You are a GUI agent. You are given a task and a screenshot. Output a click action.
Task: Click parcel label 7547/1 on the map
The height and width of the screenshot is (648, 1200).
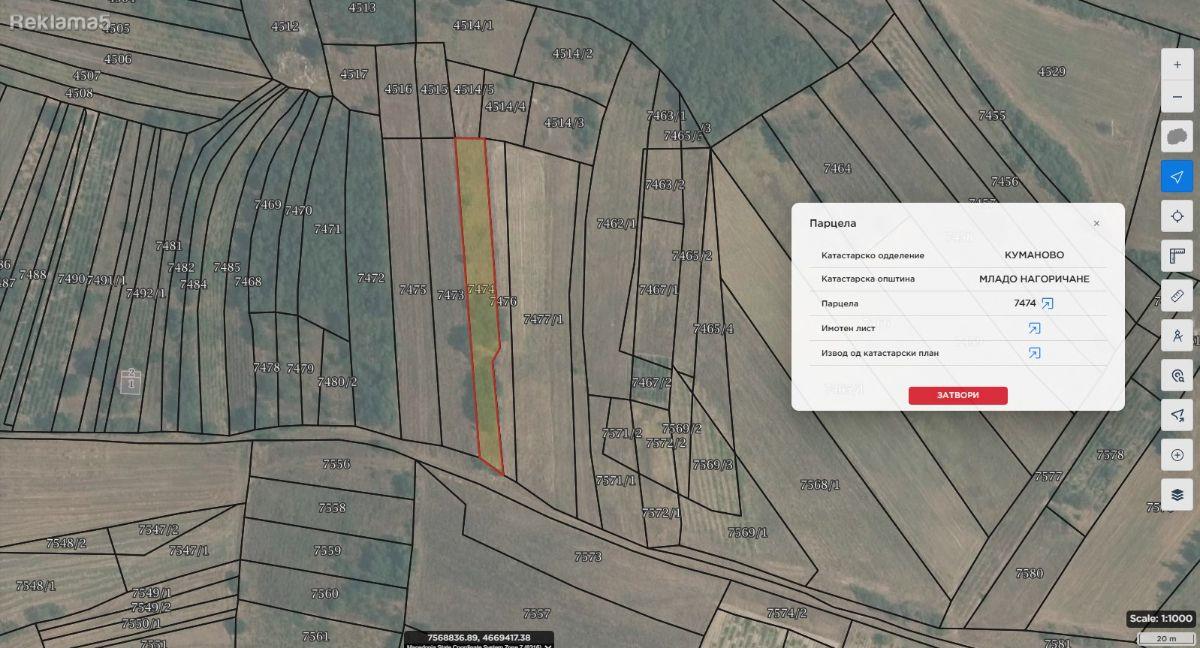[x=188, y=550]
